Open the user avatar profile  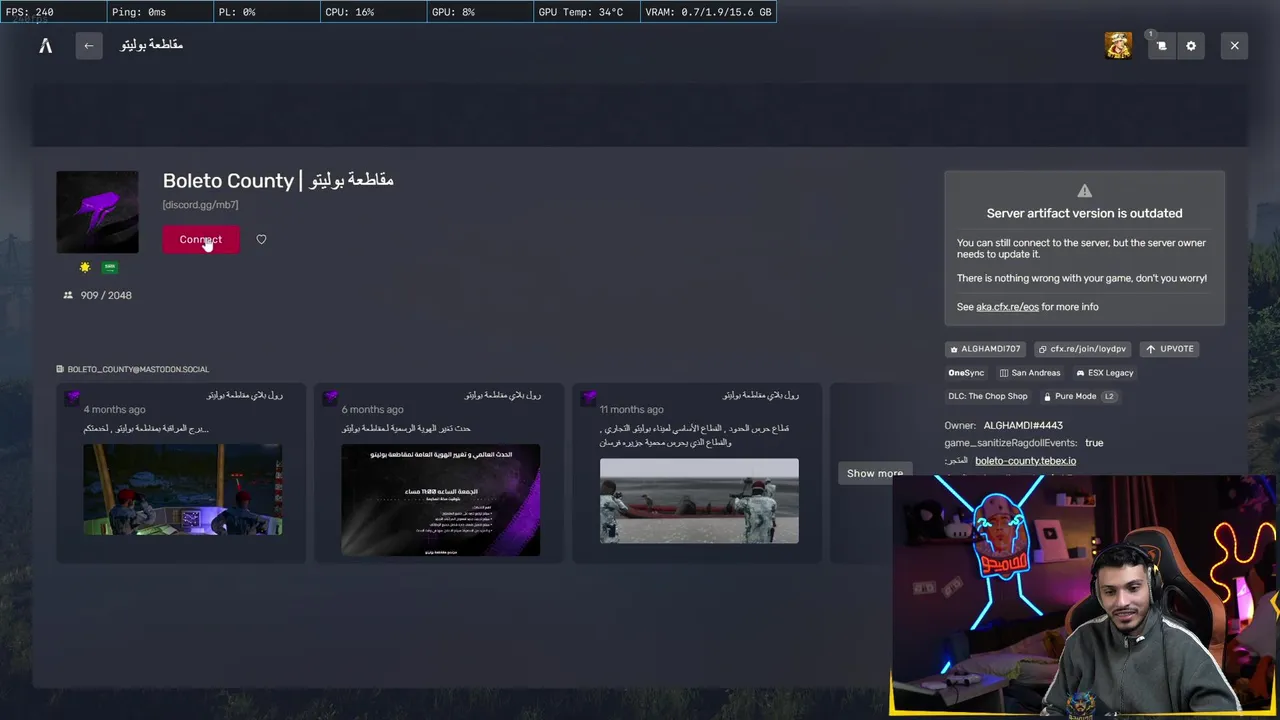tap(1118, 46)
